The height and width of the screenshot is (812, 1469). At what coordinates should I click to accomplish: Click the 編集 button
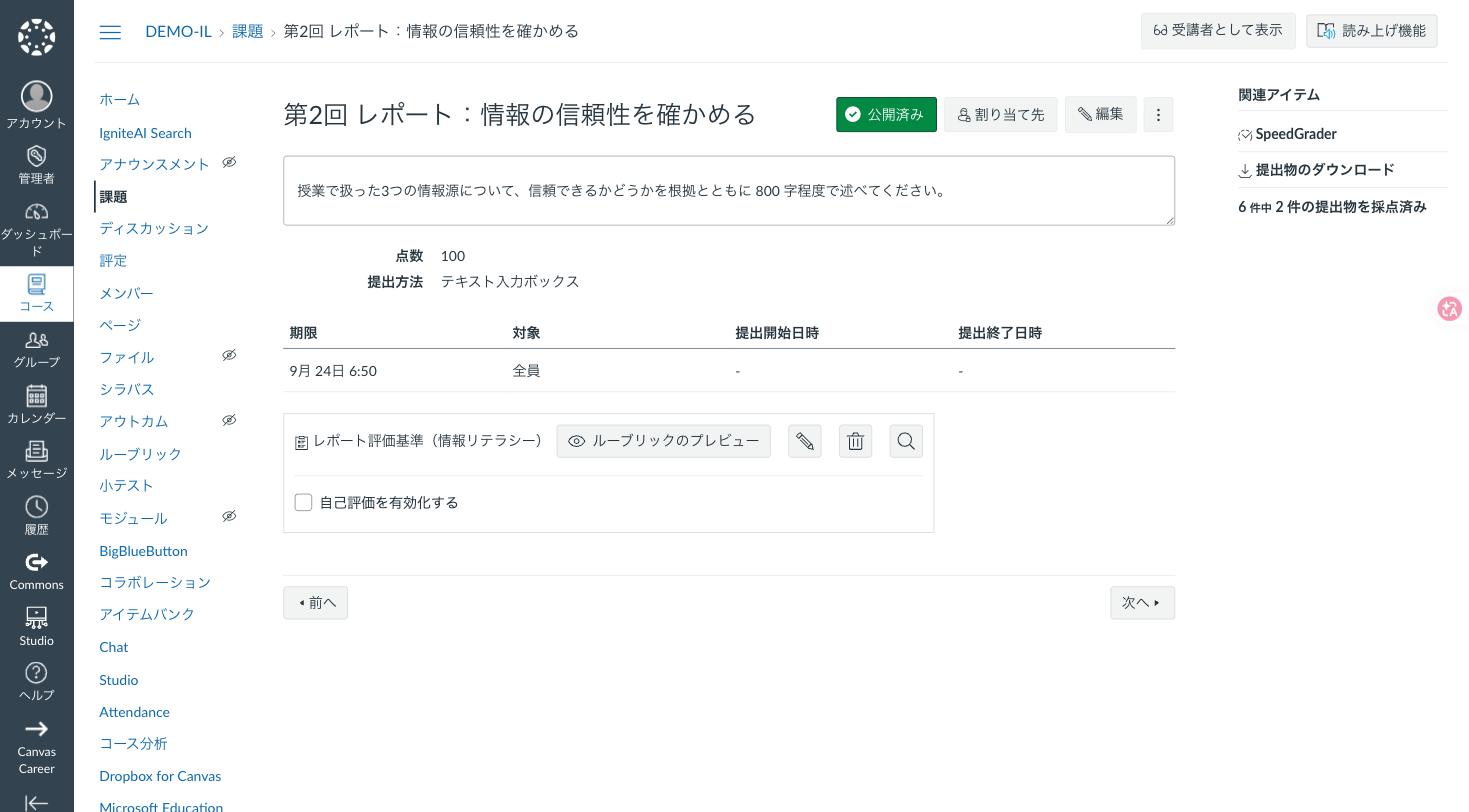pyautogui.click(x=1101, y=114)
